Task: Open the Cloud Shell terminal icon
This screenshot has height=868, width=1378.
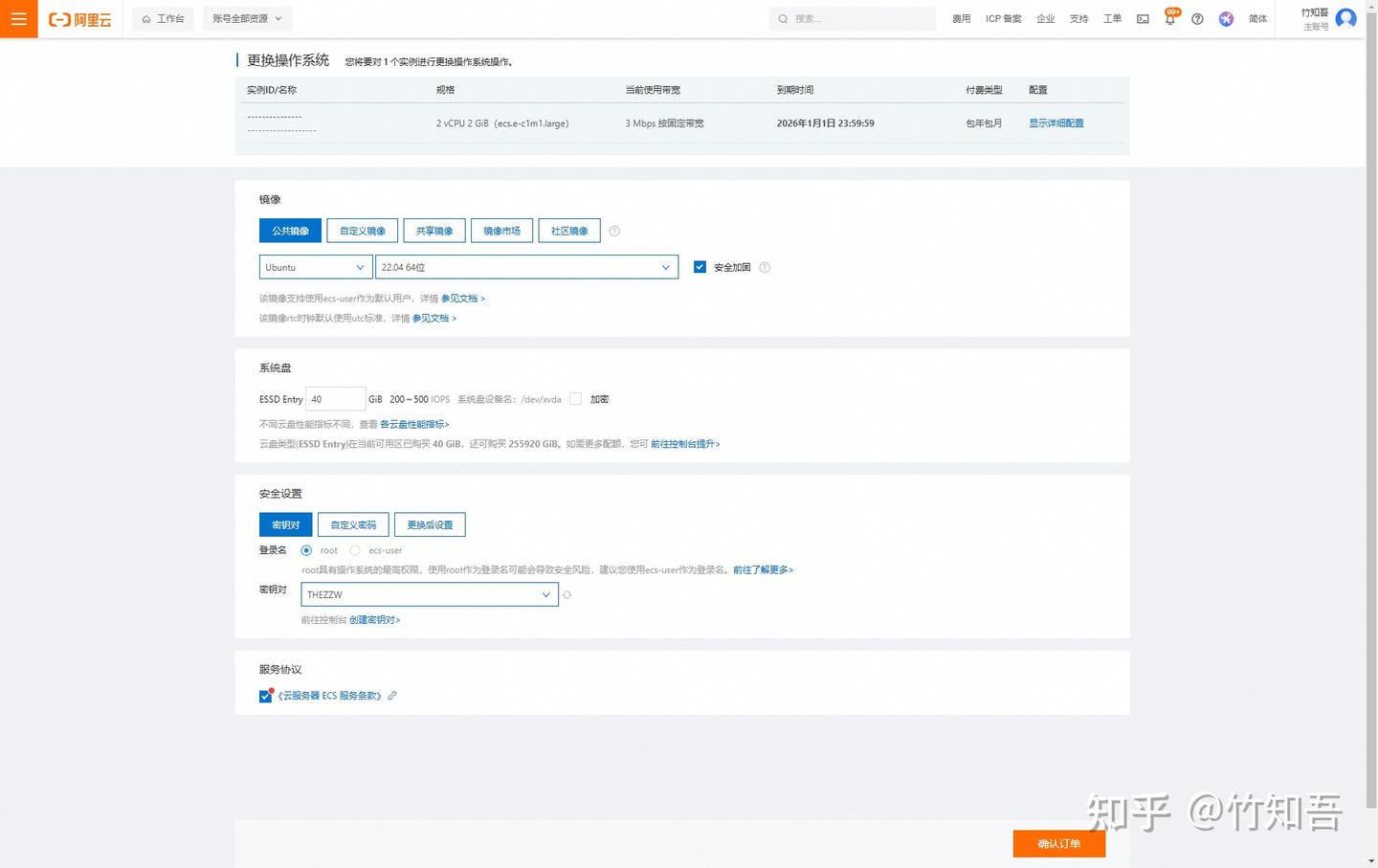Action: [x=1143, y=19]
